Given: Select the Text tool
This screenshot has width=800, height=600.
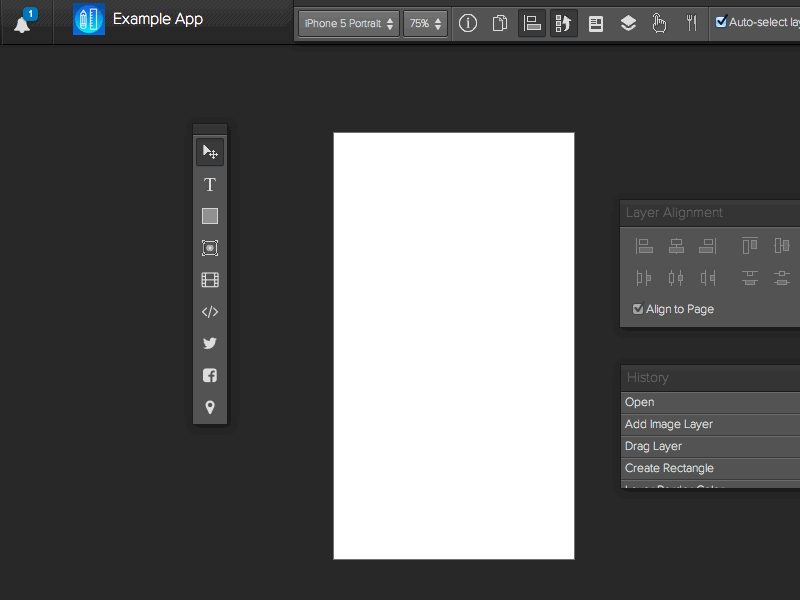Looking at the screenshot, I should click(210, 184).
